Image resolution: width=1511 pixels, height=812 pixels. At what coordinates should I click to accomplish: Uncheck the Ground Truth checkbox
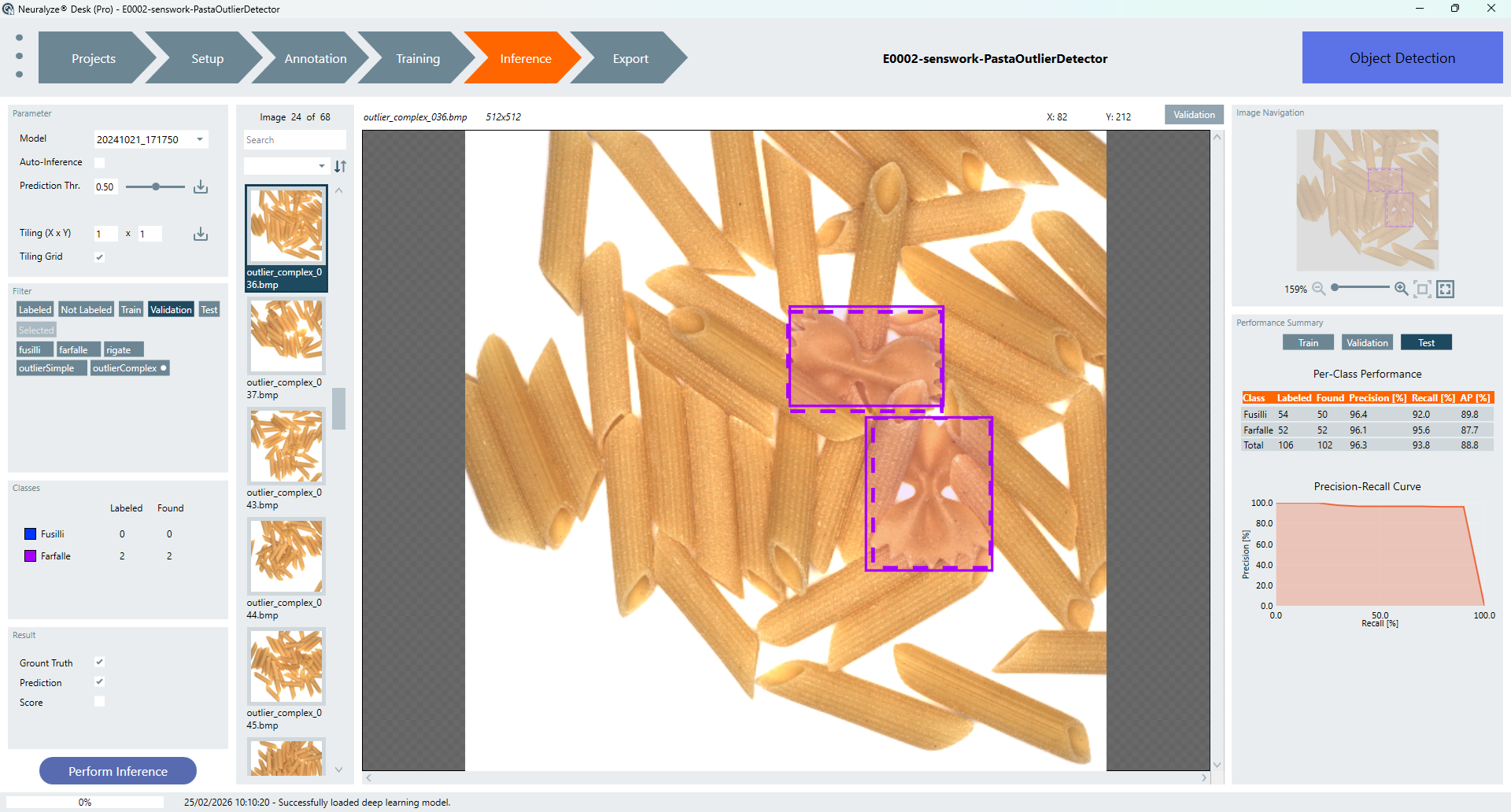(99, 663)
